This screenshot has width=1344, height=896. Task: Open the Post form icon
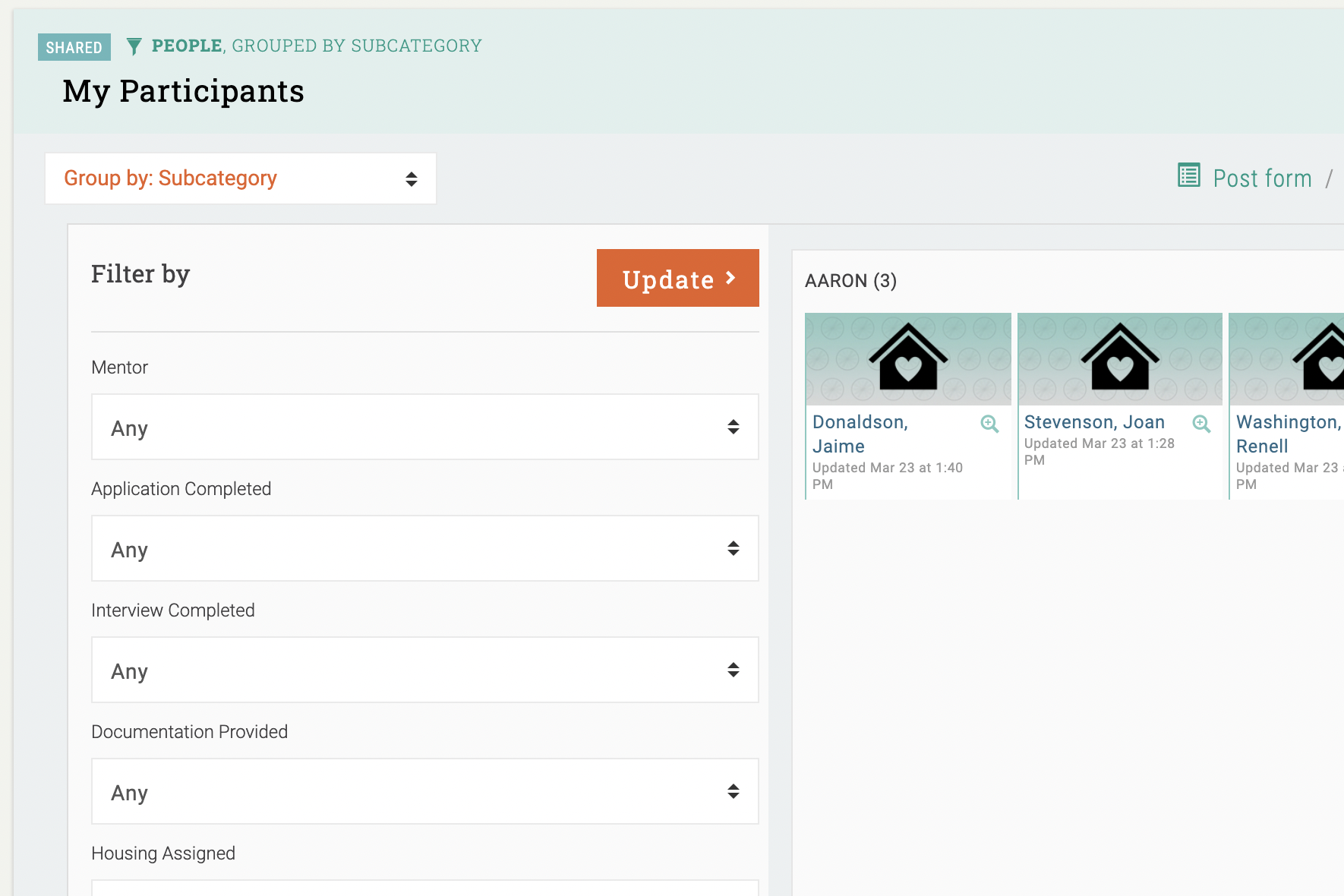tap(1188, 176)
